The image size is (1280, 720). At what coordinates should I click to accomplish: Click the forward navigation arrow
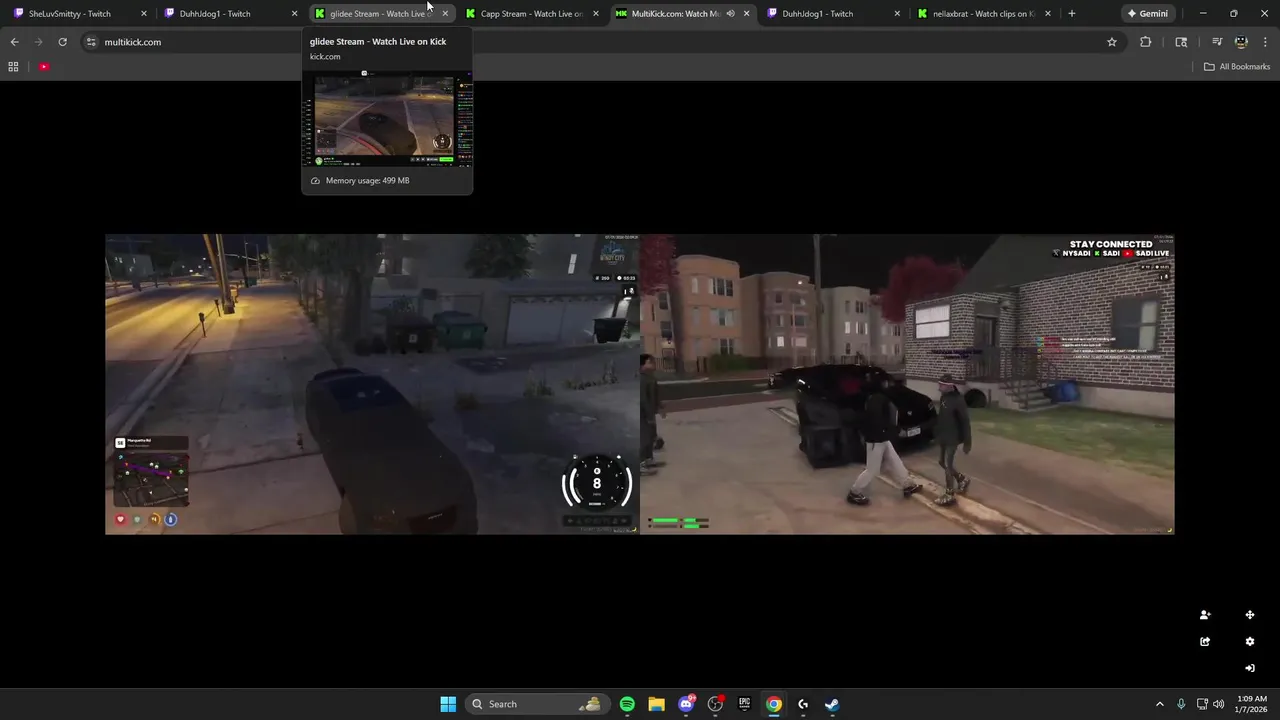pyautogui.click(x=38, y=42)
